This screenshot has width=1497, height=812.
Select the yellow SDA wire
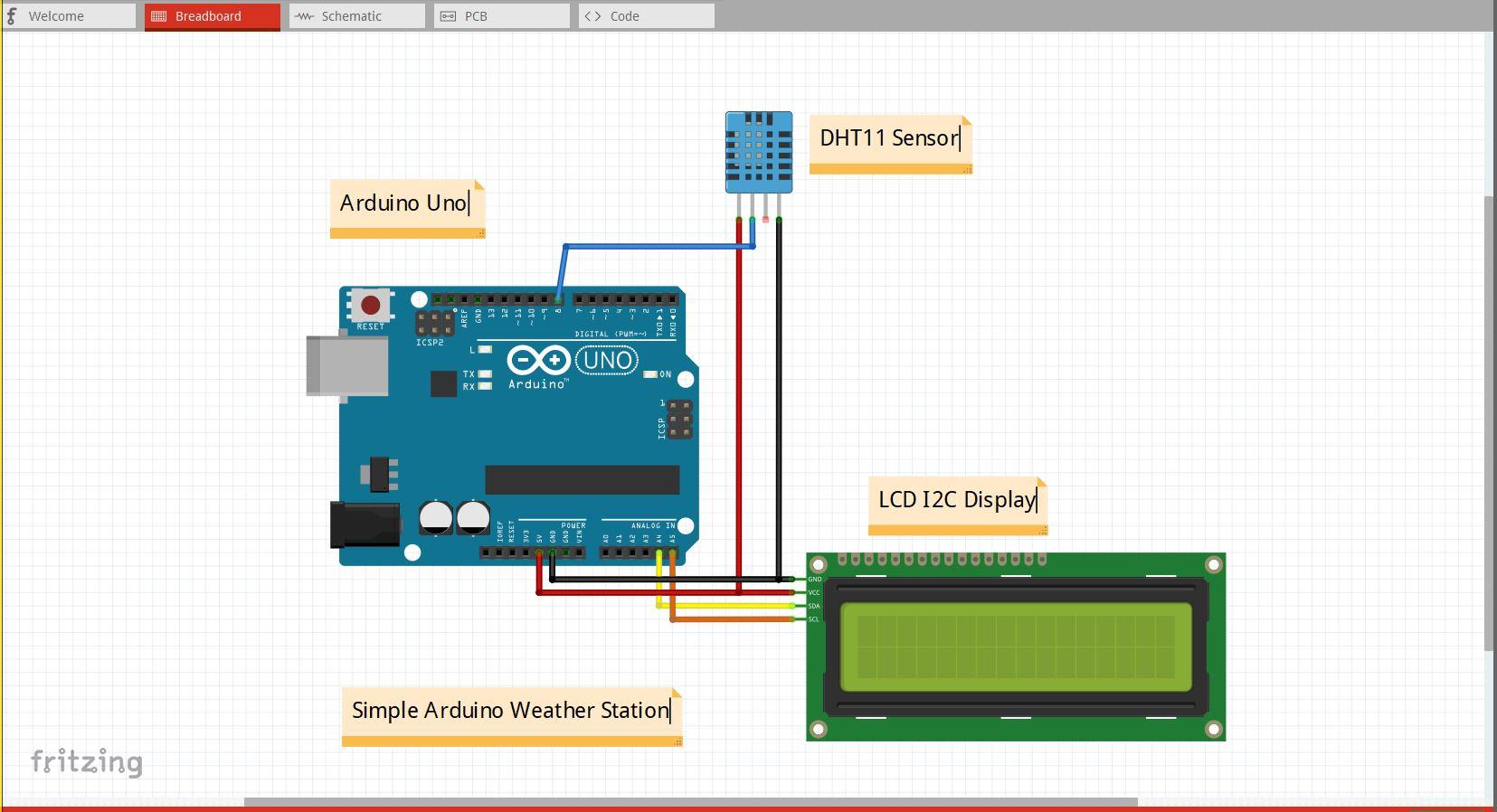tap(725, 606)
